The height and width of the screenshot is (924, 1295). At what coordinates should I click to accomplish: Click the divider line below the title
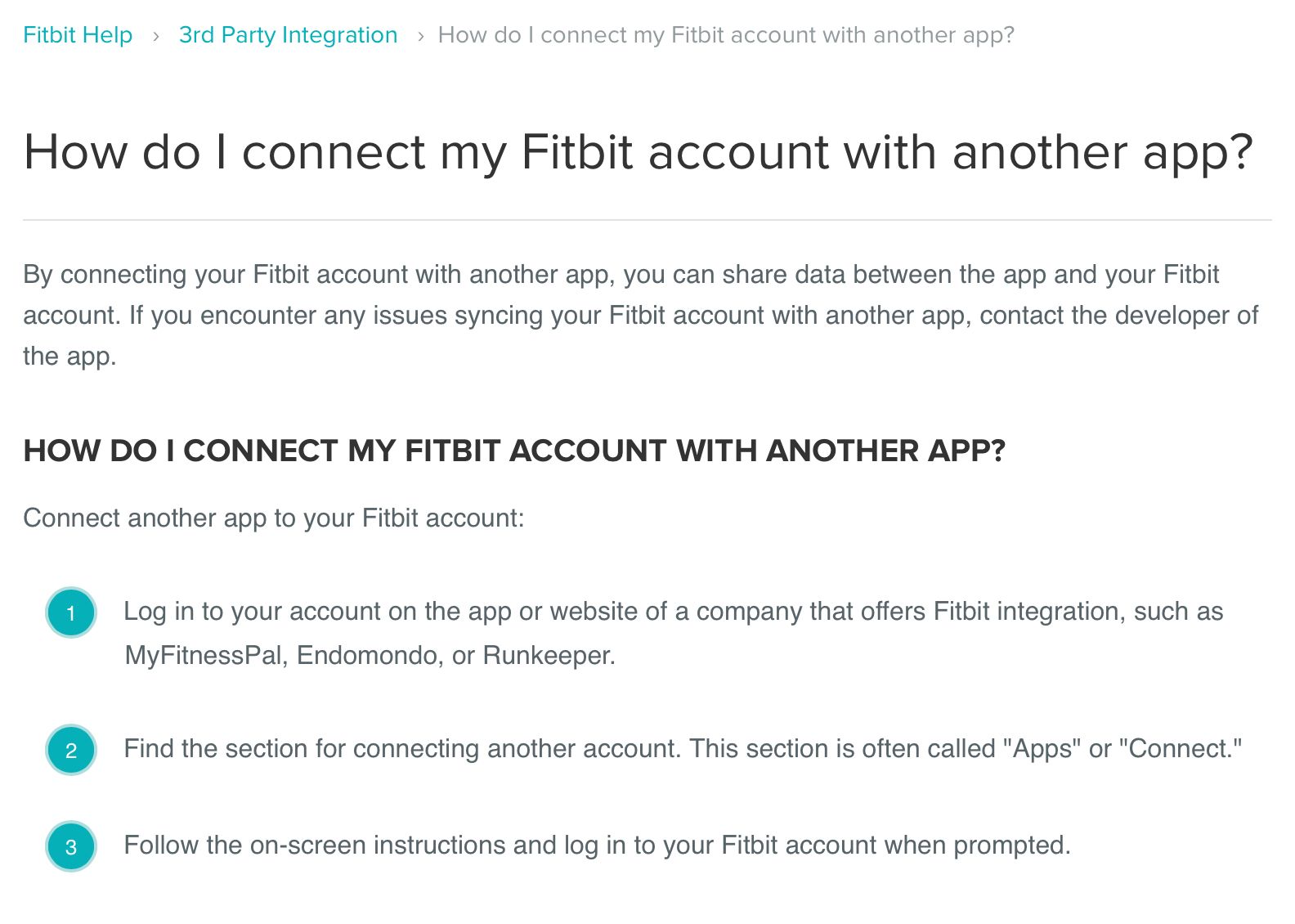tap(646, 219)
